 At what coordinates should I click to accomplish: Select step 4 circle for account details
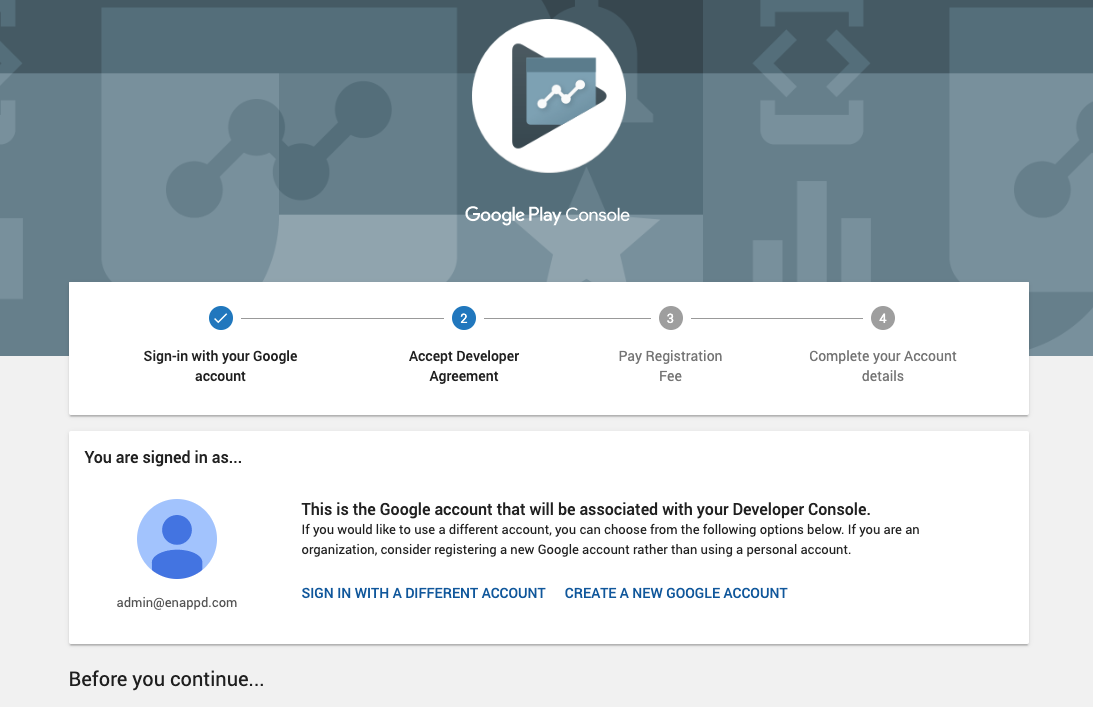(x=882, y=319)
